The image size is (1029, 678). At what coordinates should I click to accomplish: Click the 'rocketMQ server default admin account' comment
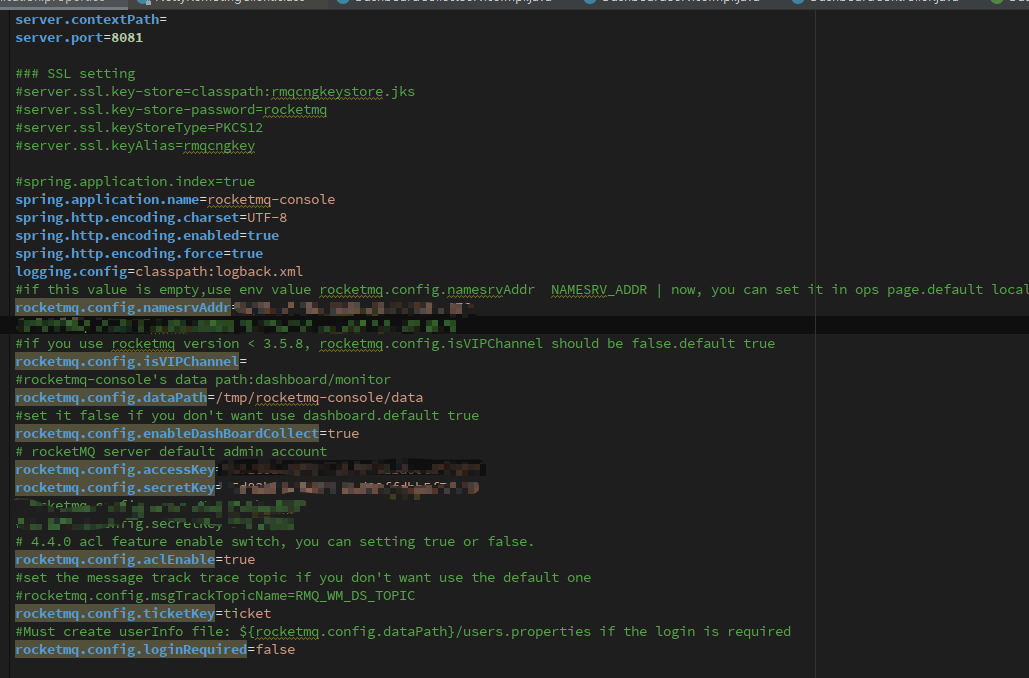tap(171, 452)
